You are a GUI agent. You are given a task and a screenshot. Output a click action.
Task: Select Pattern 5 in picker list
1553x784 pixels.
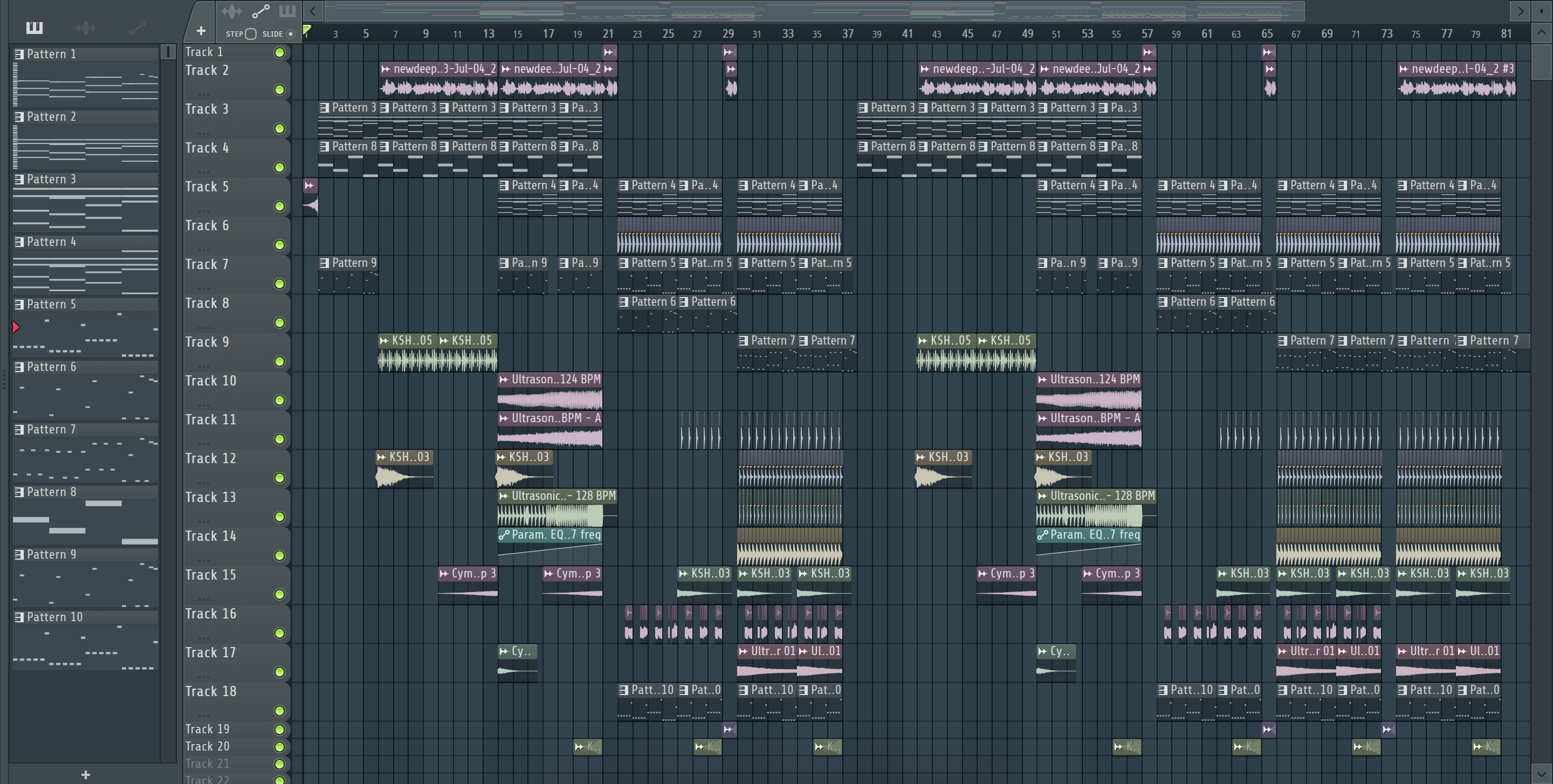click(x=86, y=304)
